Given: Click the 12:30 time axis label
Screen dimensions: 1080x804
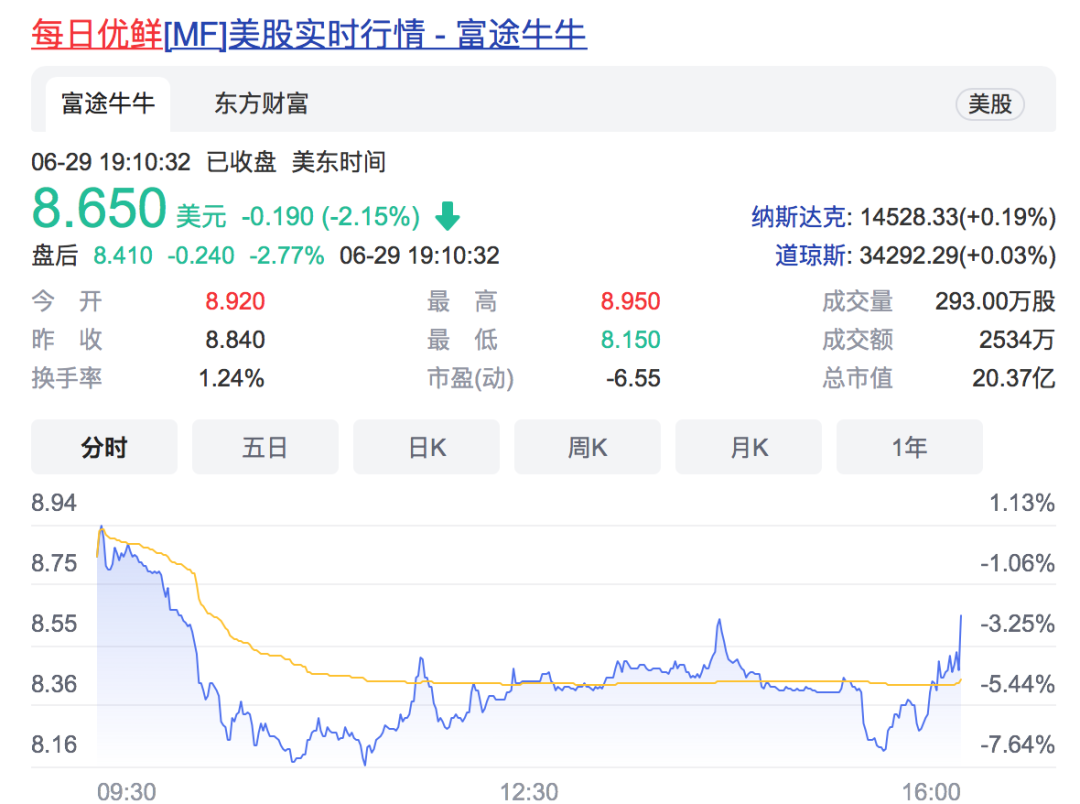Looking at the screenshot, I should 529,792.
